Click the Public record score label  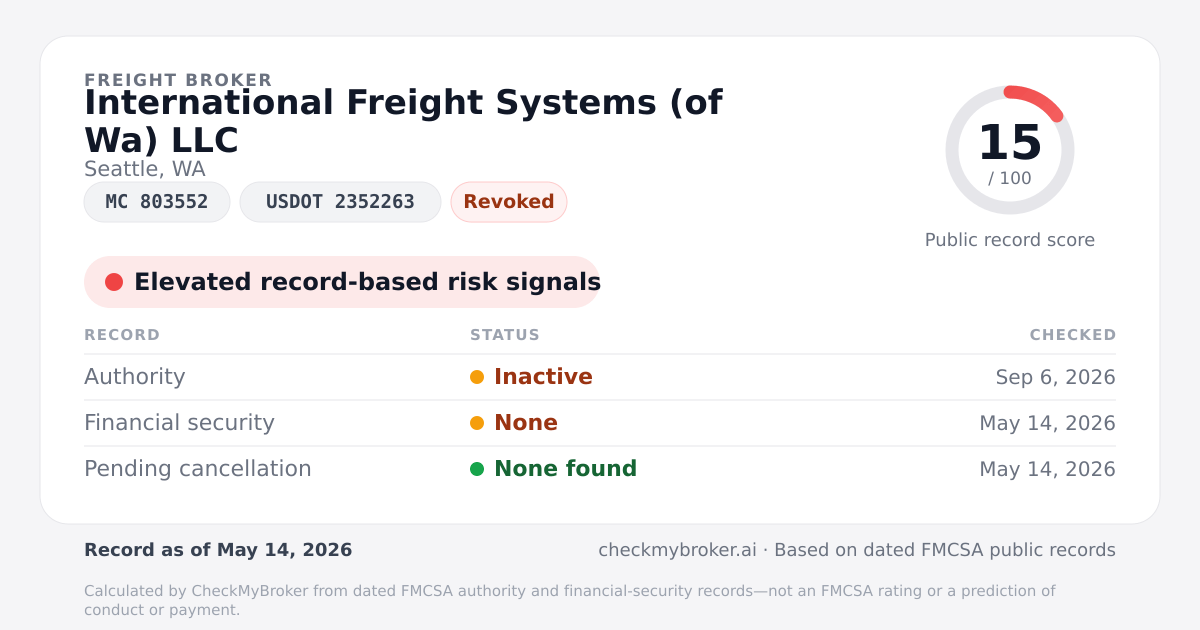1010,240
